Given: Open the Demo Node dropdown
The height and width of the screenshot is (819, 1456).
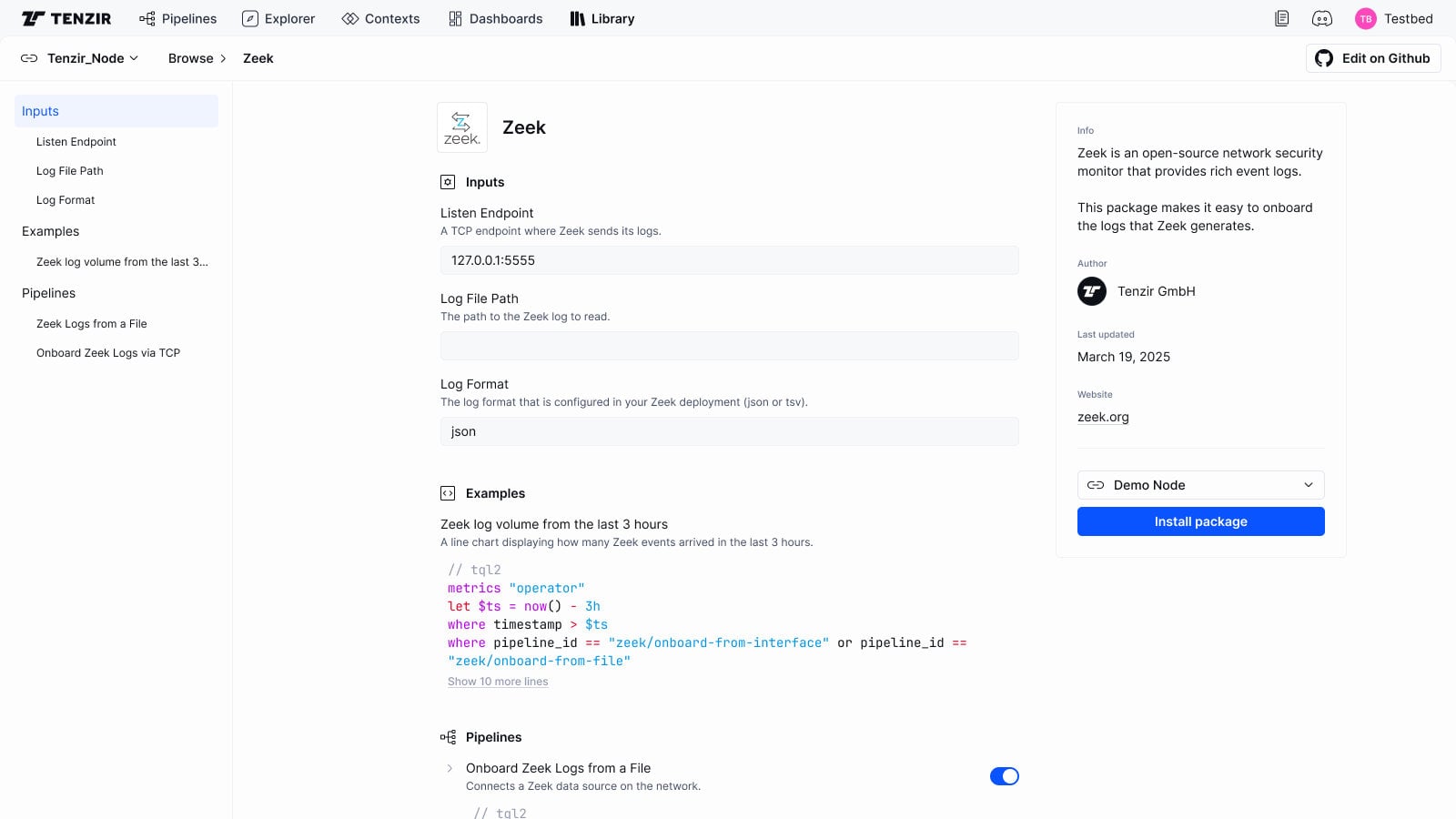Looking at the screenshot, I should 1201,485.
